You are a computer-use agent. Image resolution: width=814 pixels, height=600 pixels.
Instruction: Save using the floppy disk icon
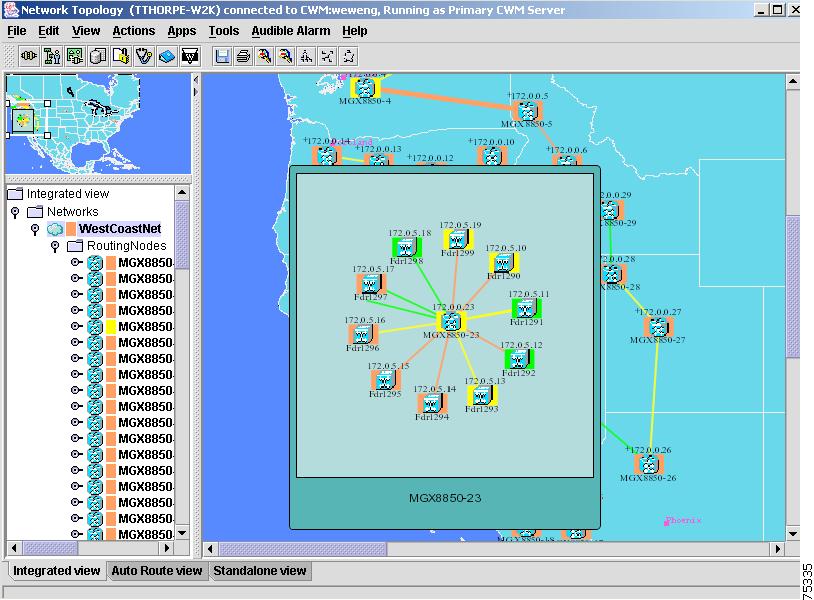(x=222, y=56)
